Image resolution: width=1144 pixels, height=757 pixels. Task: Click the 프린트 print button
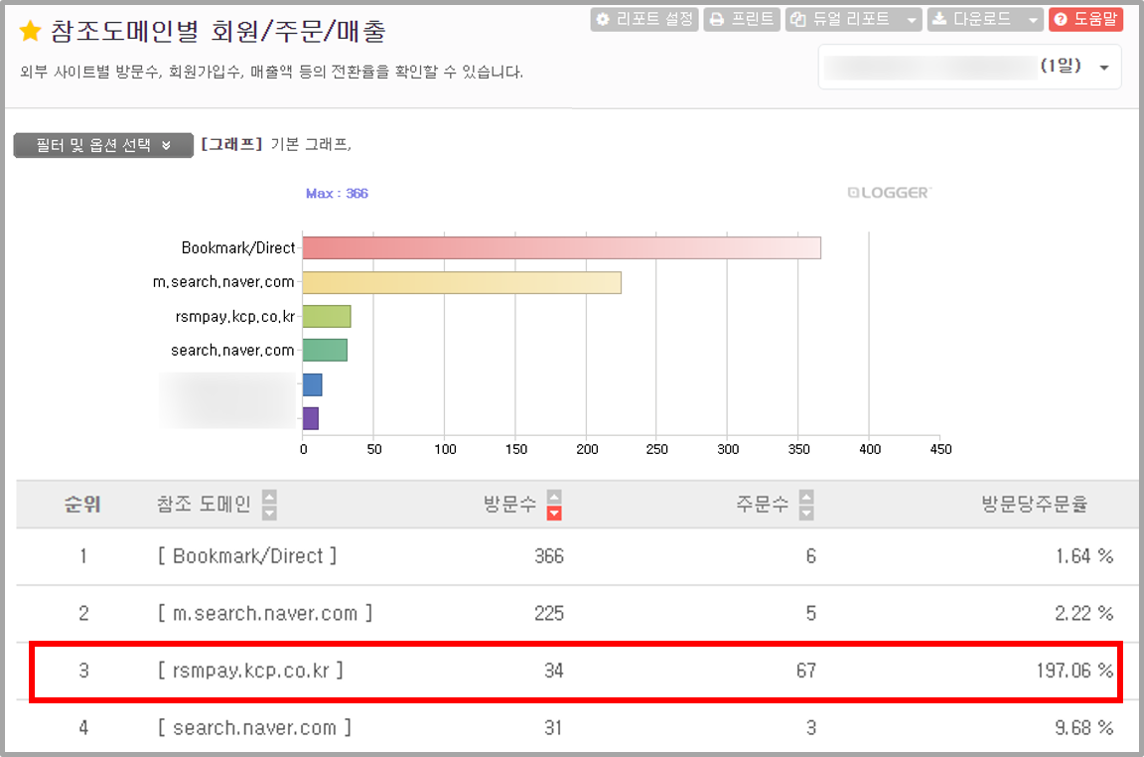[x=742, y=19]
